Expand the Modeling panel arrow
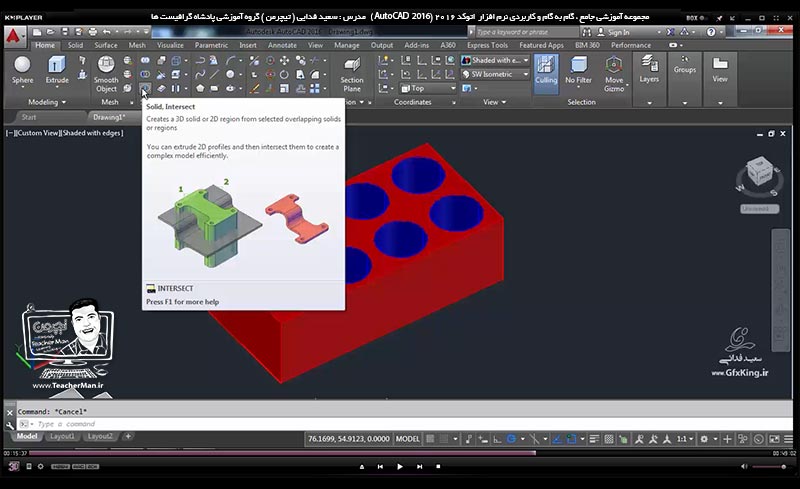Image resolution: width=800 pixels, height=489 pixels. 64,103
